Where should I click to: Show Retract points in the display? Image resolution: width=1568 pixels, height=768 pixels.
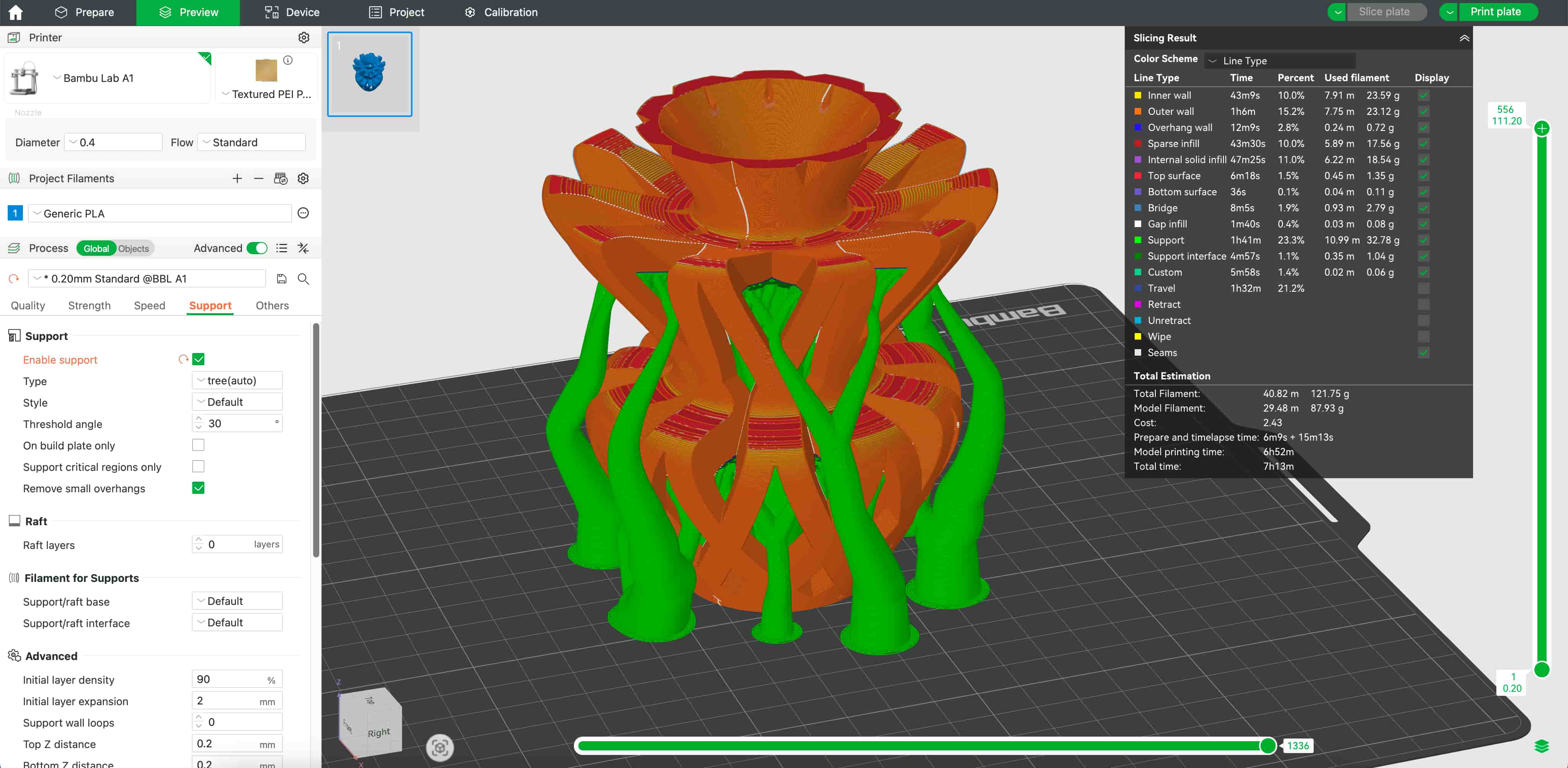pyautogui.click(x=1423, y=304)
